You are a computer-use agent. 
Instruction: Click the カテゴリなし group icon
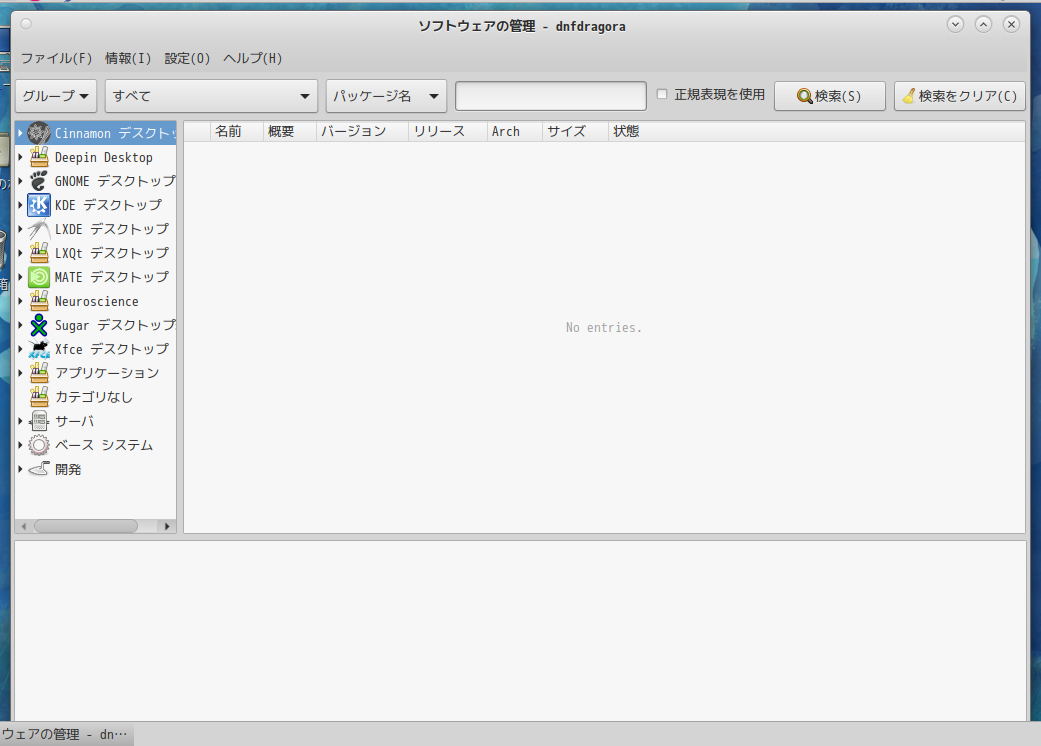click(x=39, y=396)
